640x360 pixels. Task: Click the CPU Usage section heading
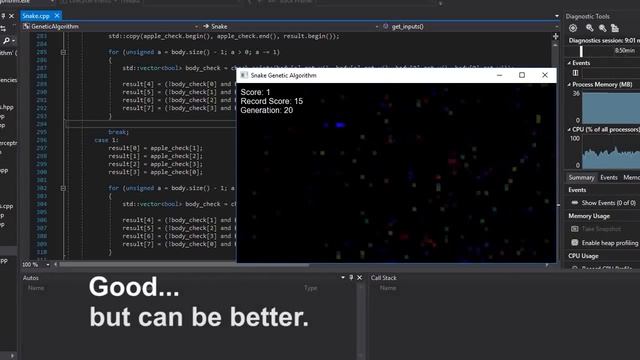[x=583, y=256]
